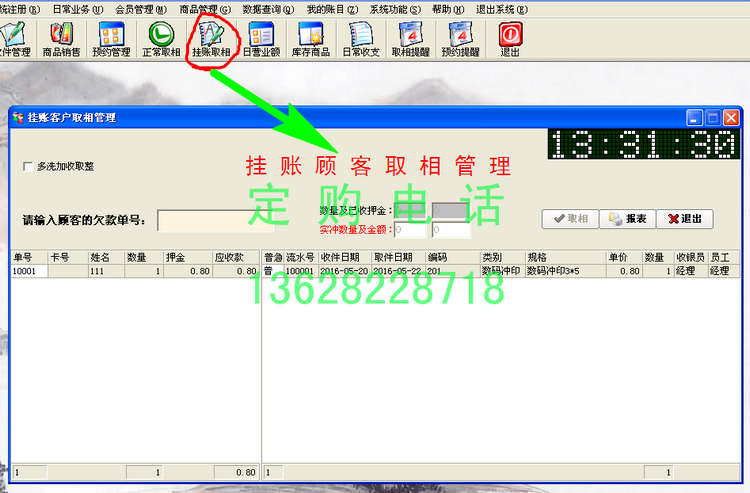Viewport: 750px width, 493px height.
Task: Click the 编码 column header
Action: click(x=452, y=257)
